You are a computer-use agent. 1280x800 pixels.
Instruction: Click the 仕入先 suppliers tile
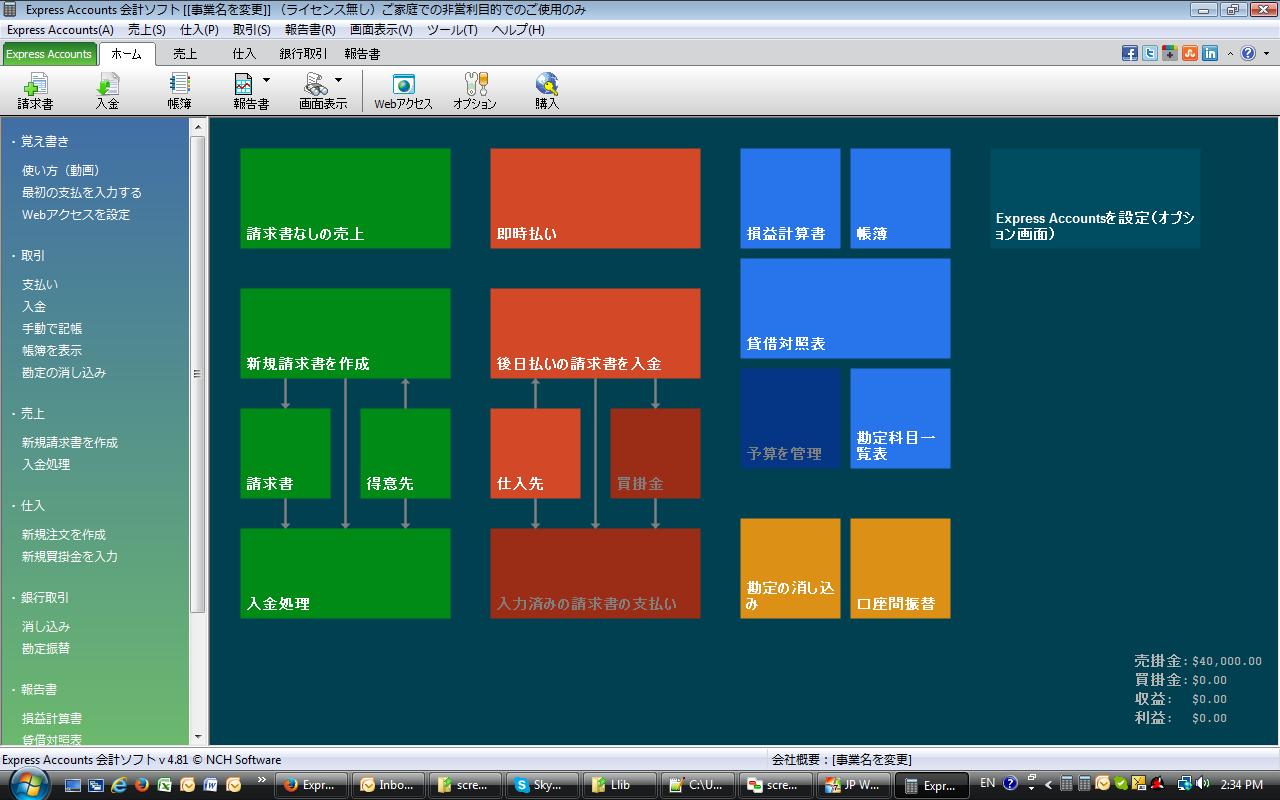(535, 453)
